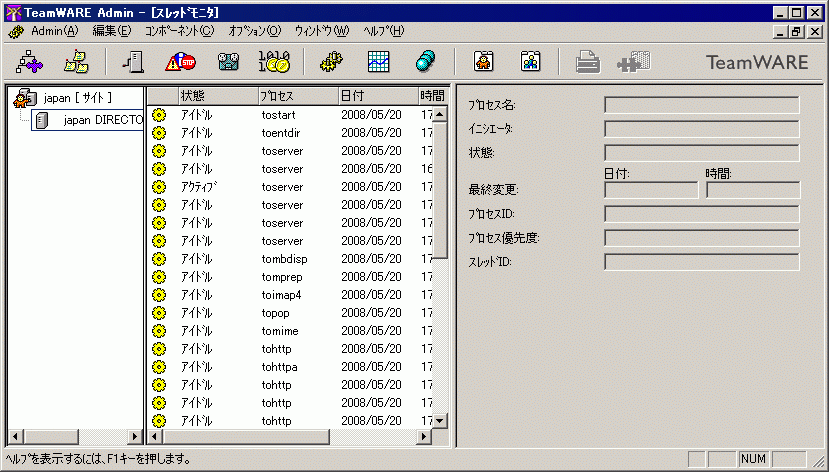Image resolution: width=829 pixels, height=472 pixels.
Task: Click the japan site icon in the tree
Action: 24,98
